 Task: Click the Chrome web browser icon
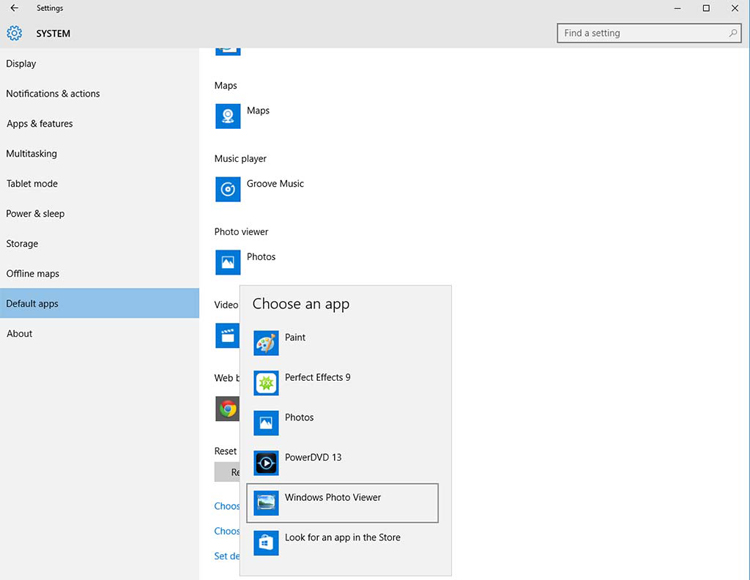[227, 409]
